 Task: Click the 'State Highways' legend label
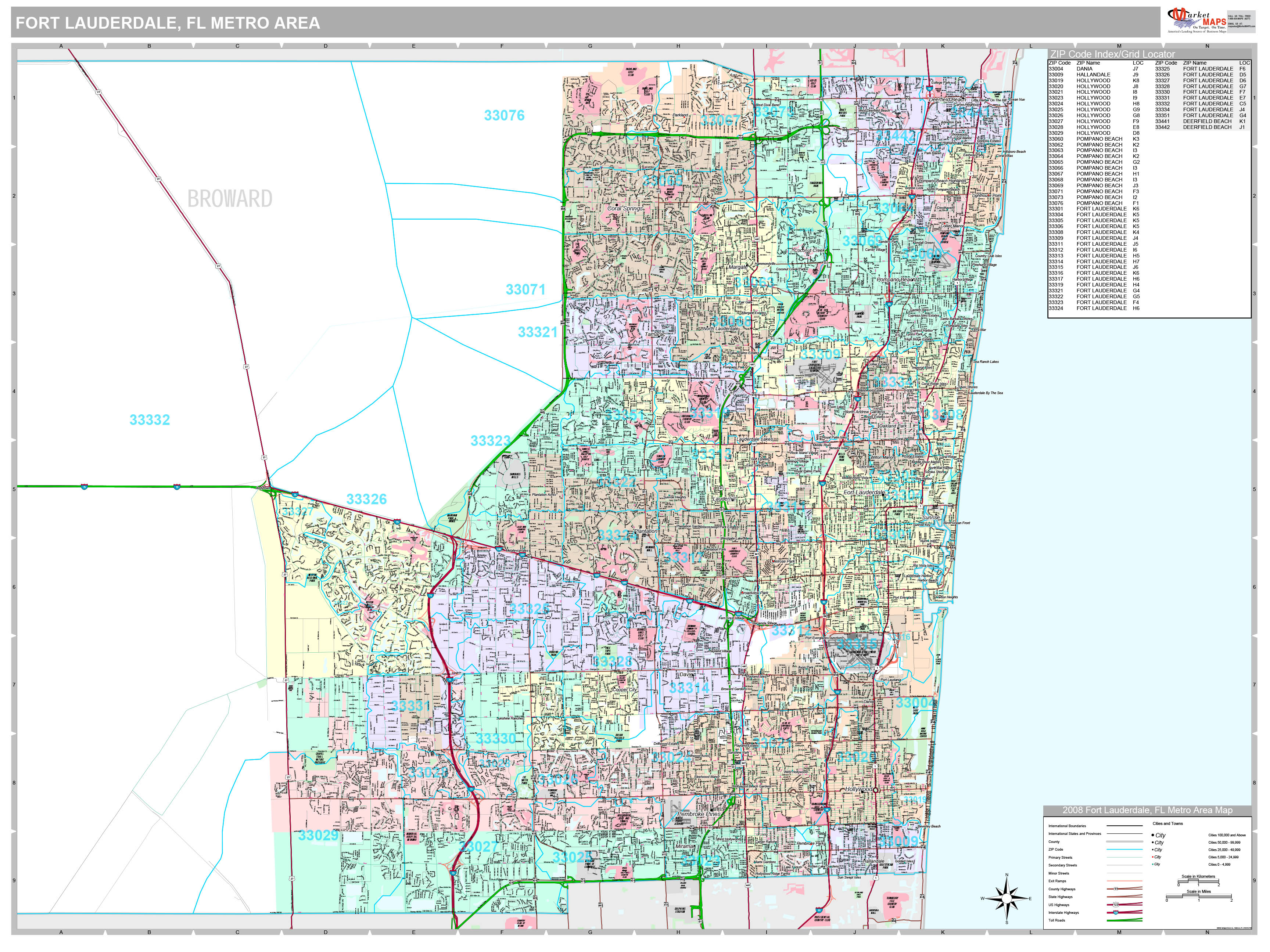click(1061, 897)
